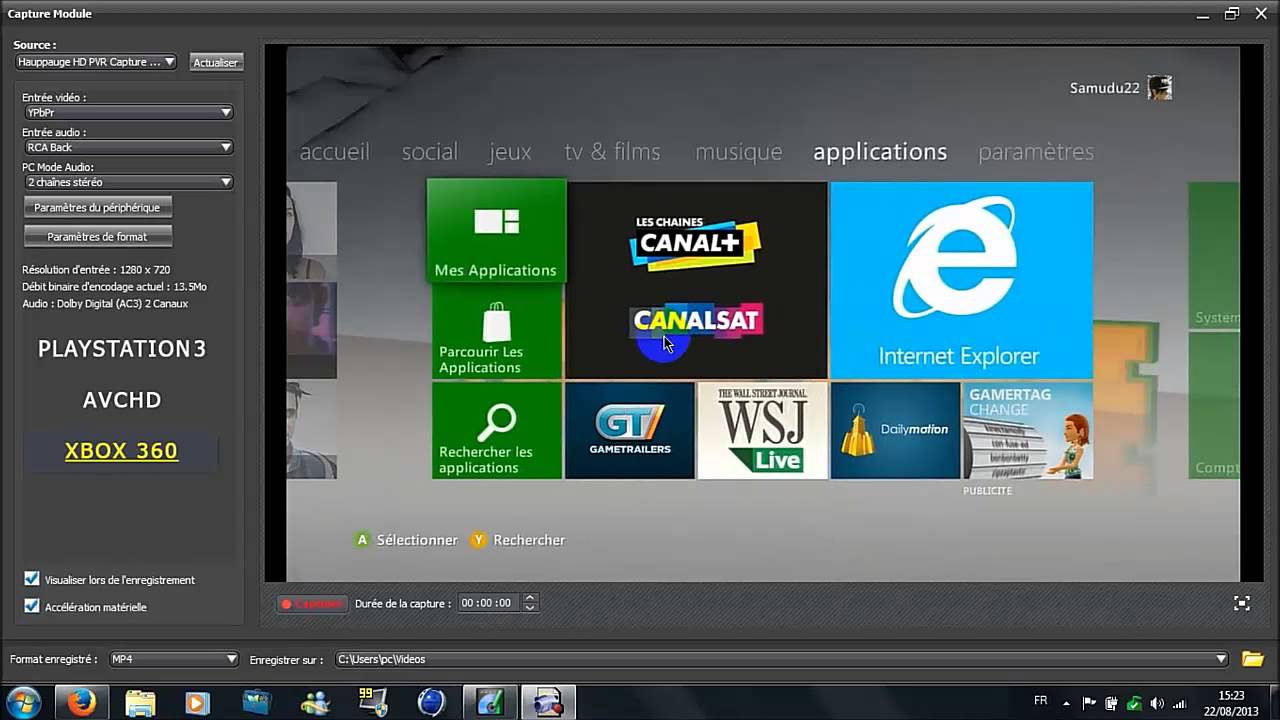Viewport: 1280px width, 720px height.
Task: Launch the CANALSAT app
Action: point(697,322)
